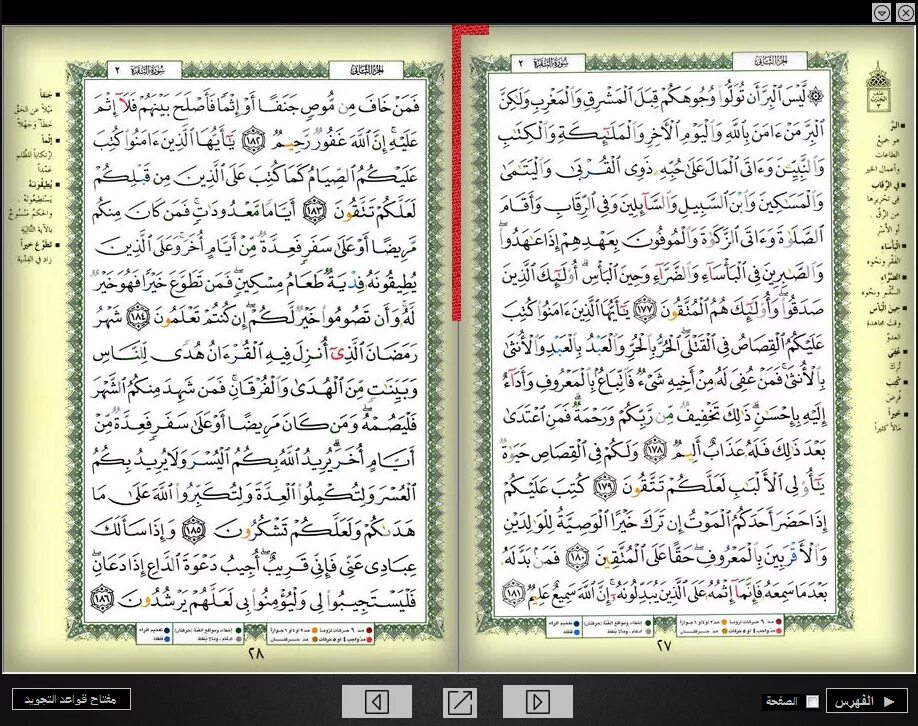Toggle fullscreen with the diagonal arrow icon
This screenshot has width=918, height=726.
[458, 701]
